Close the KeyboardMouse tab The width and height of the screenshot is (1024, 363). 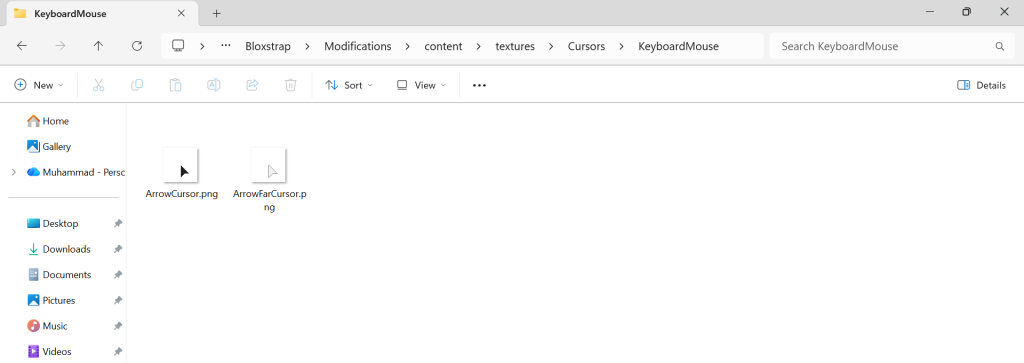tap(181, 13)
